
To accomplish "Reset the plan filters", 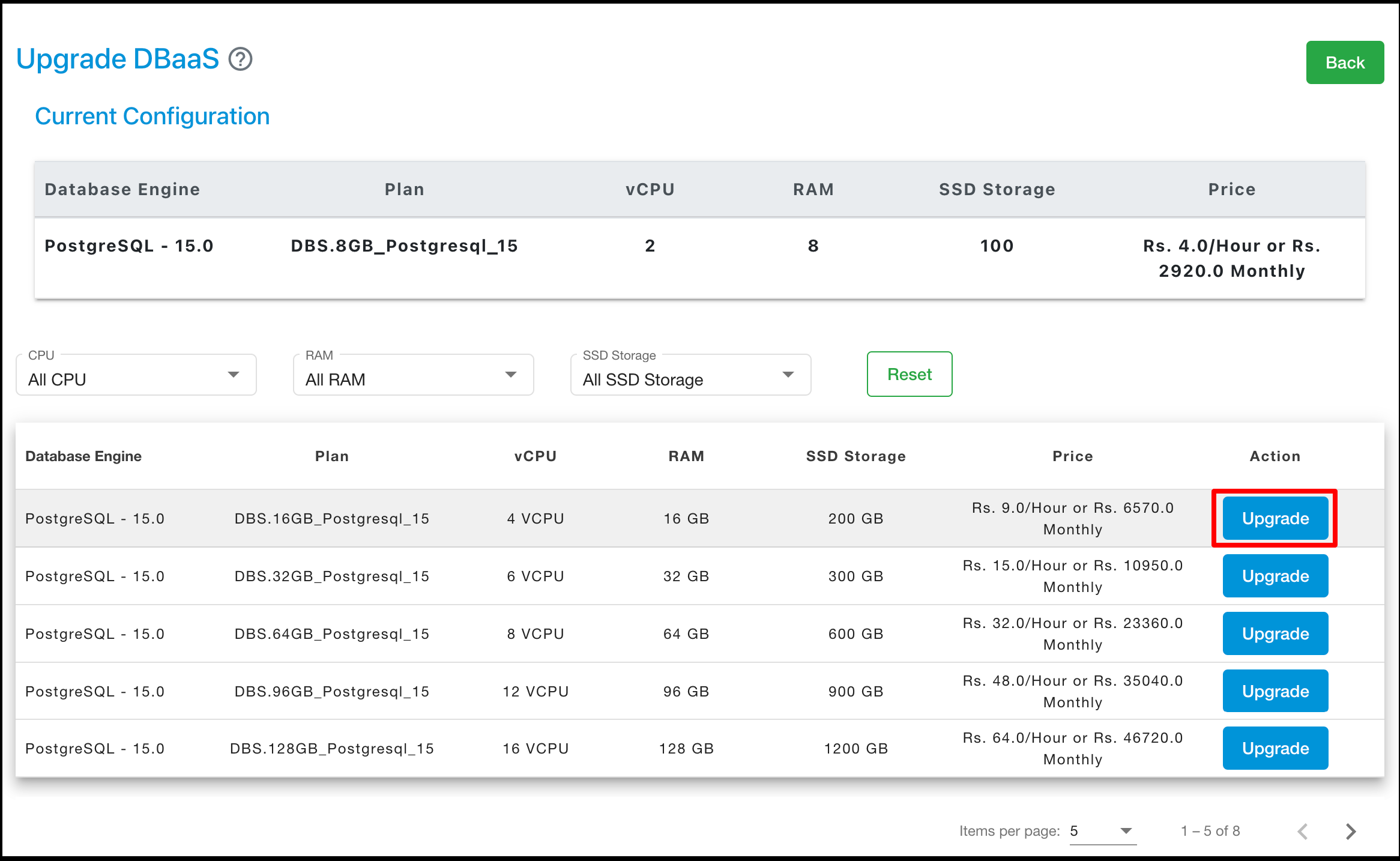I will coord(910,374).
